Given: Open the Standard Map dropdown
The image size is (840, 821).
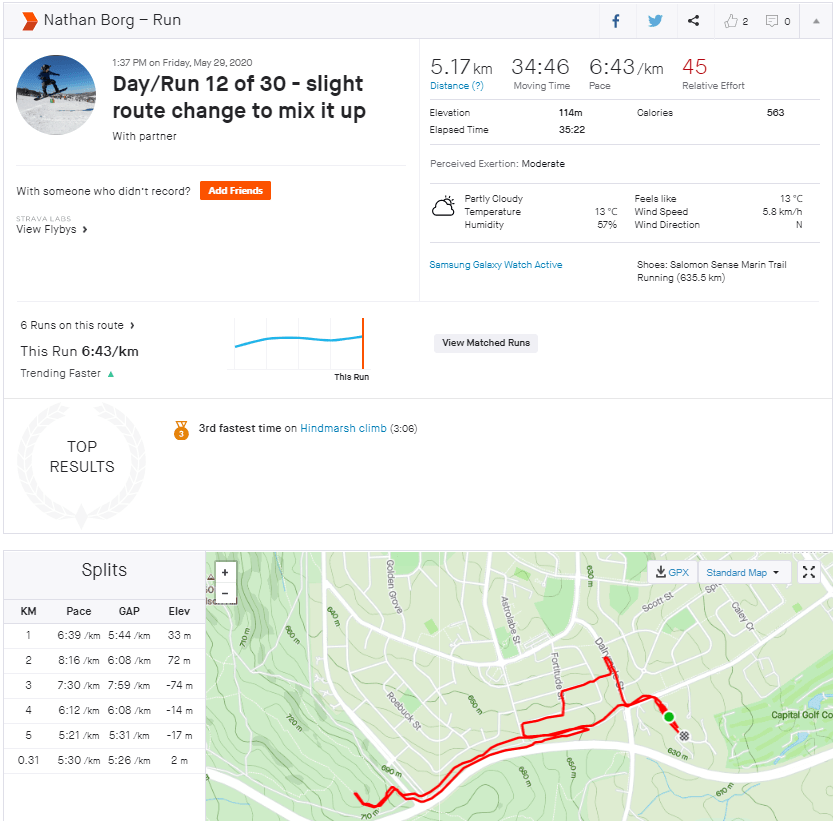Looking at the screenshot, I should coord(743,573).
